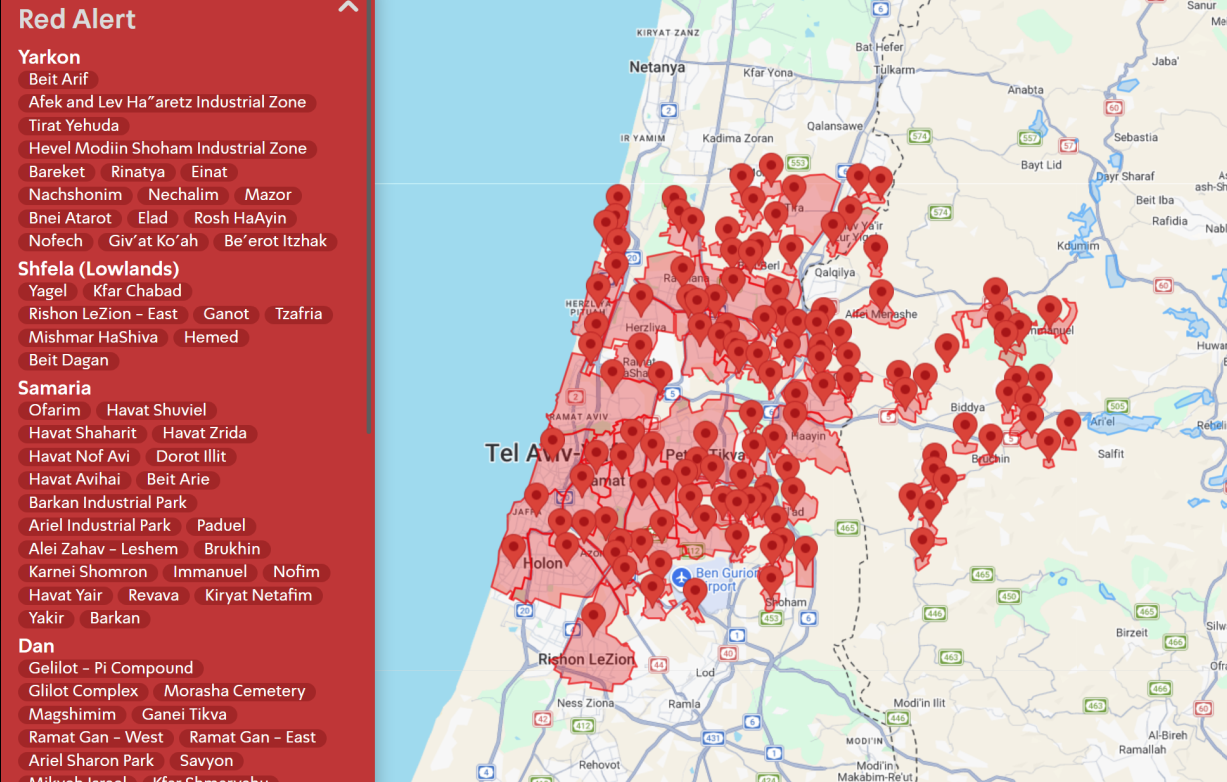
Task: Select the Mazor tag
Action: point(268,195)
